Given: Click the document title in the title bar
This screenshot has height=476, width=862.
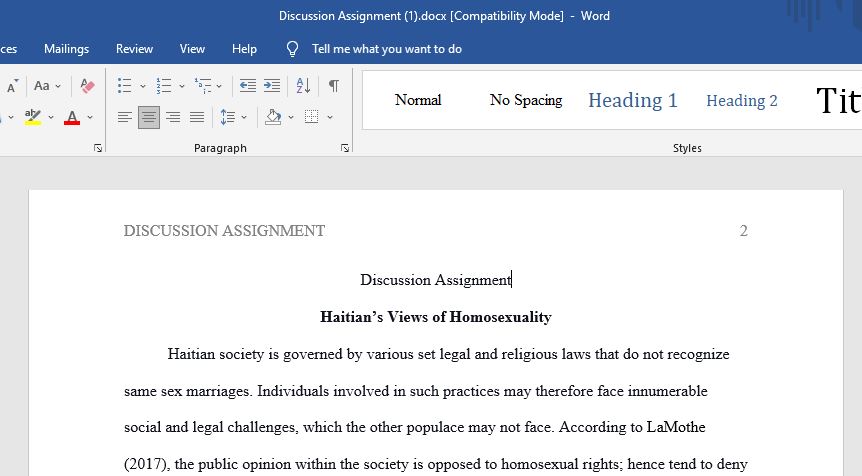Looking at the screenshot, I should pos(444,16).
